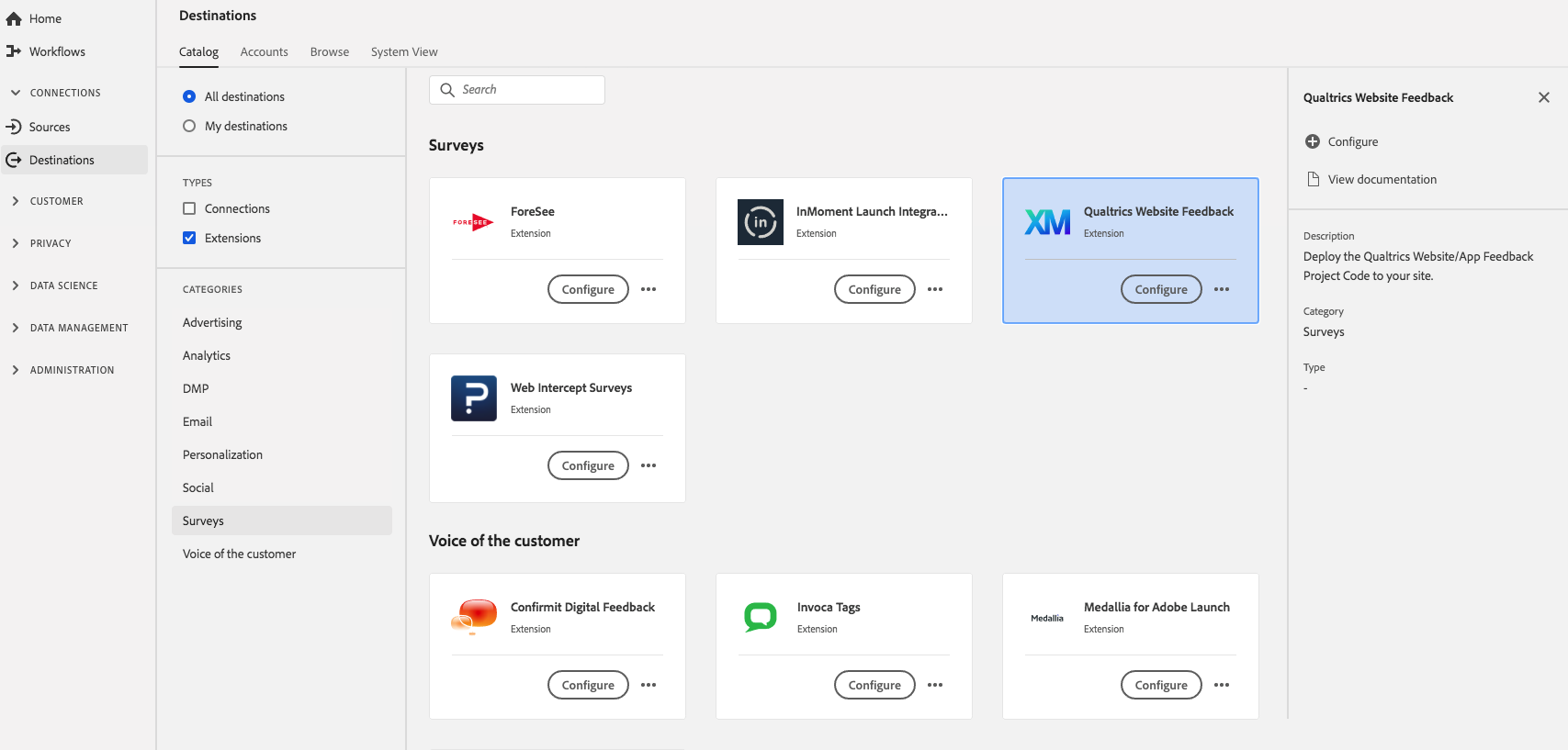Click the ForeSee logo icon
Viewport: 1568px width, 750px height.
pyautogui.click(x=474, y=222)
